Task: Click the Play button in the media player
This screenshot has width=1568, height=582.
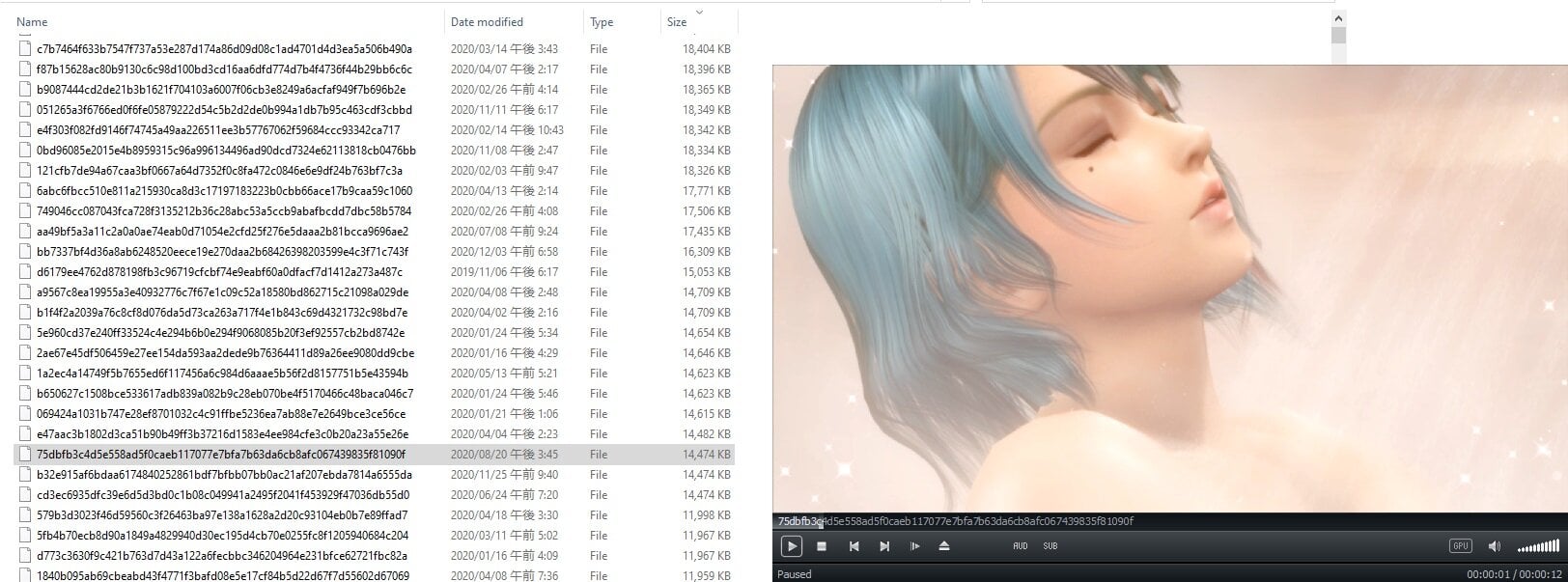Action: point(791,546)
